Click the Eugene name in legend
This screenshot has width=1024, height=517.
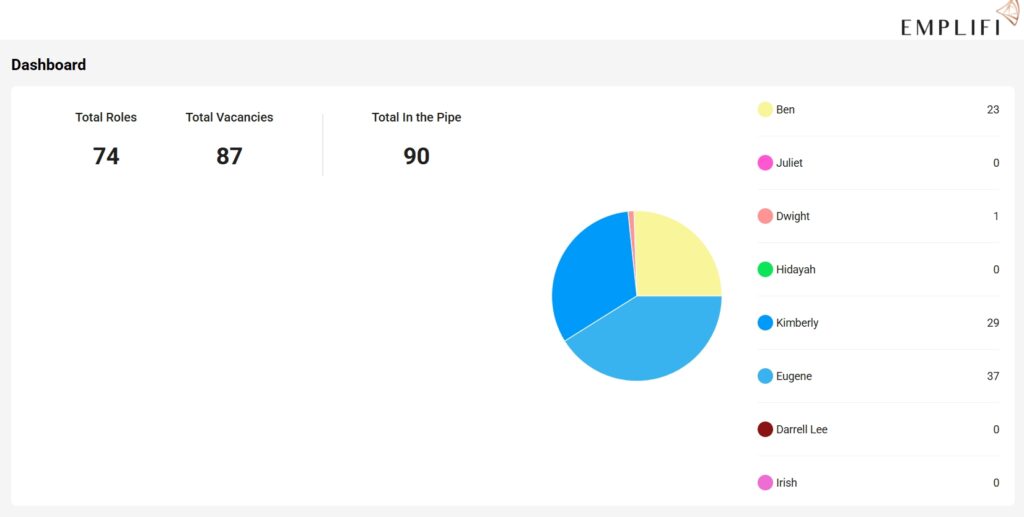point(794,376)
